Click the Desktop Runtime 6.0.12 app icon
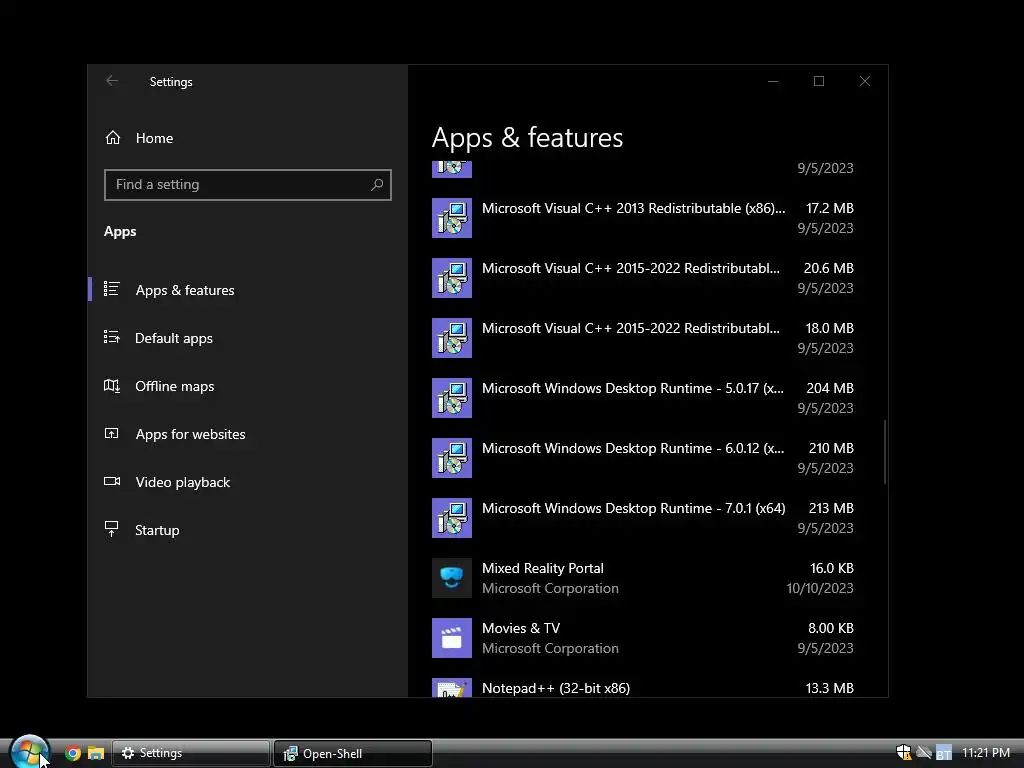The image size is (1024, 768). click(x=452, y=458)
